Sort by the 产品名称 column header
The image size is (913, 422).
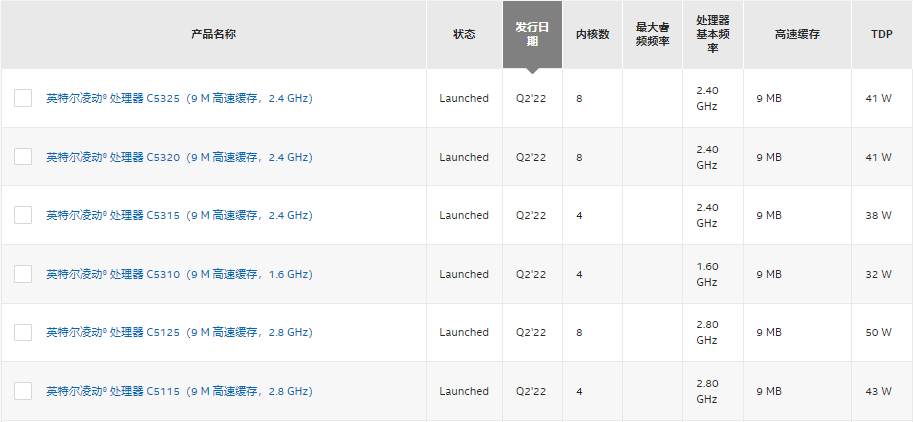coord(214,34)
